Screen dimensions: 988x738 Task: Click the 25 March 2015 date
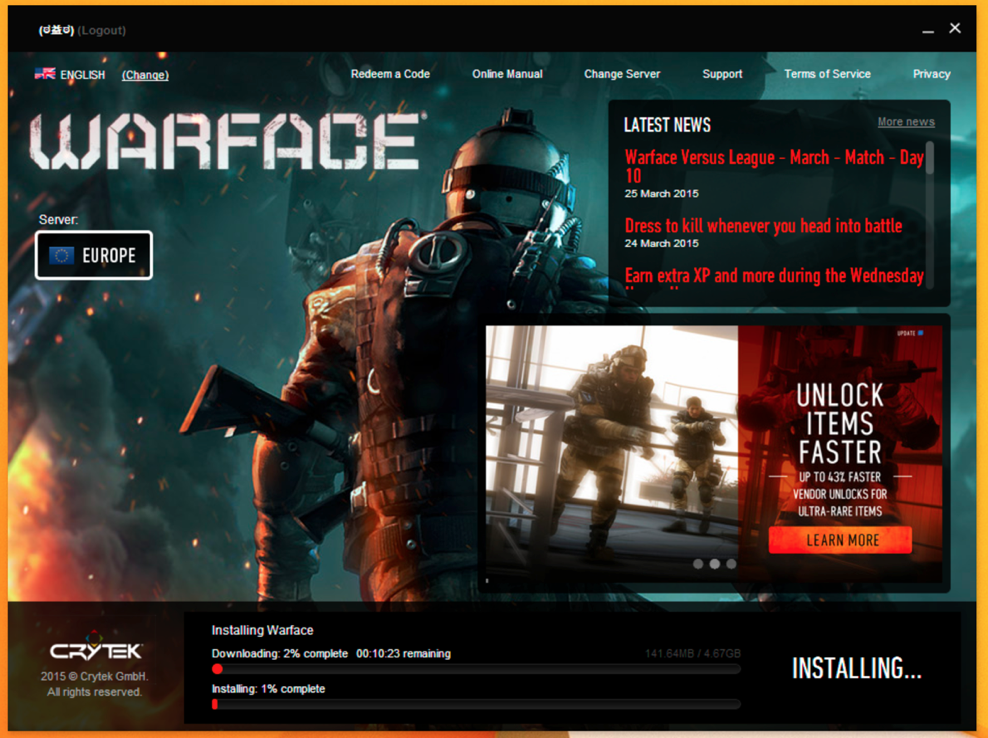point(661,193)
